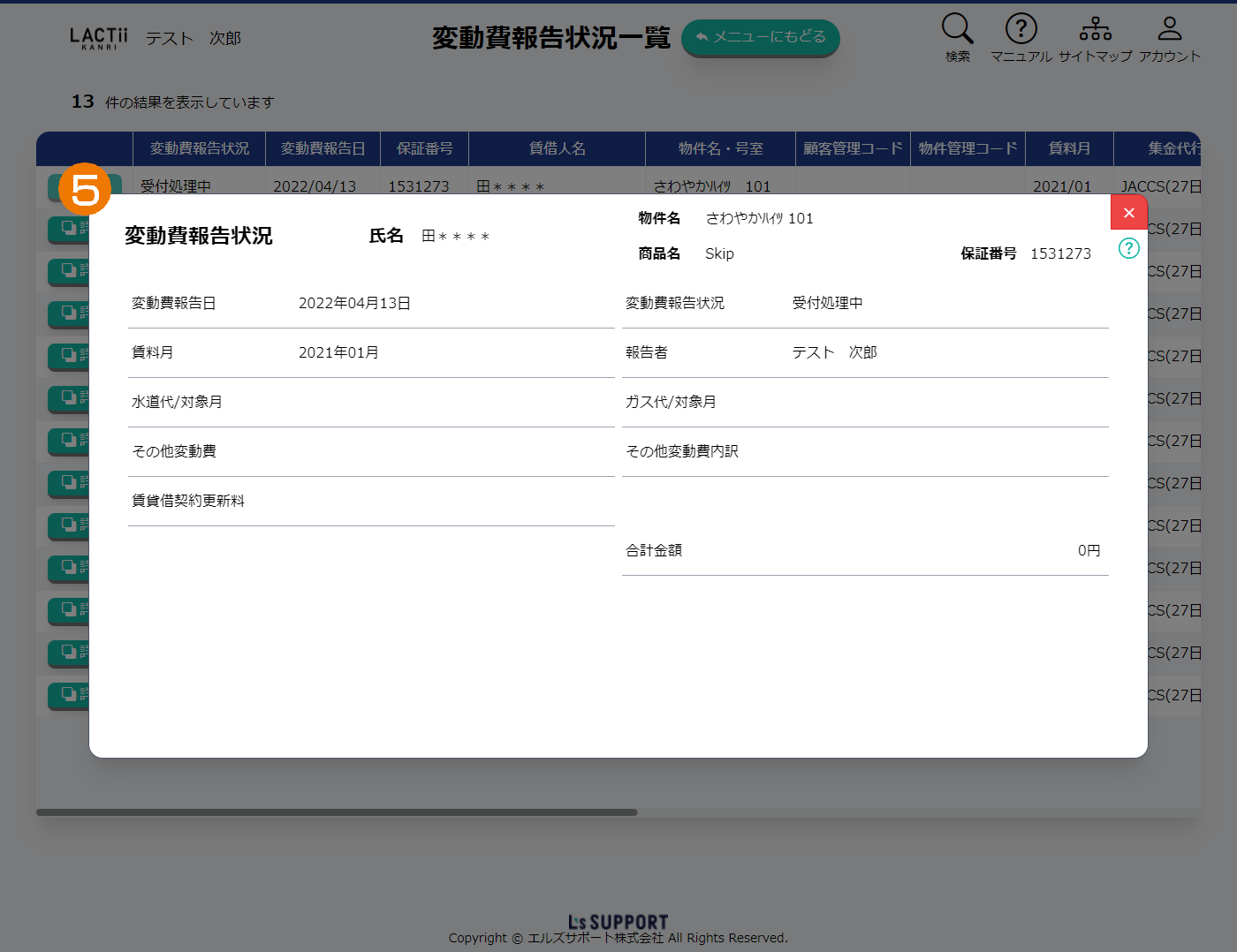Close the 変動費報告状況 dialog with the red X

pyautogui.click(x=1128, y=213)
